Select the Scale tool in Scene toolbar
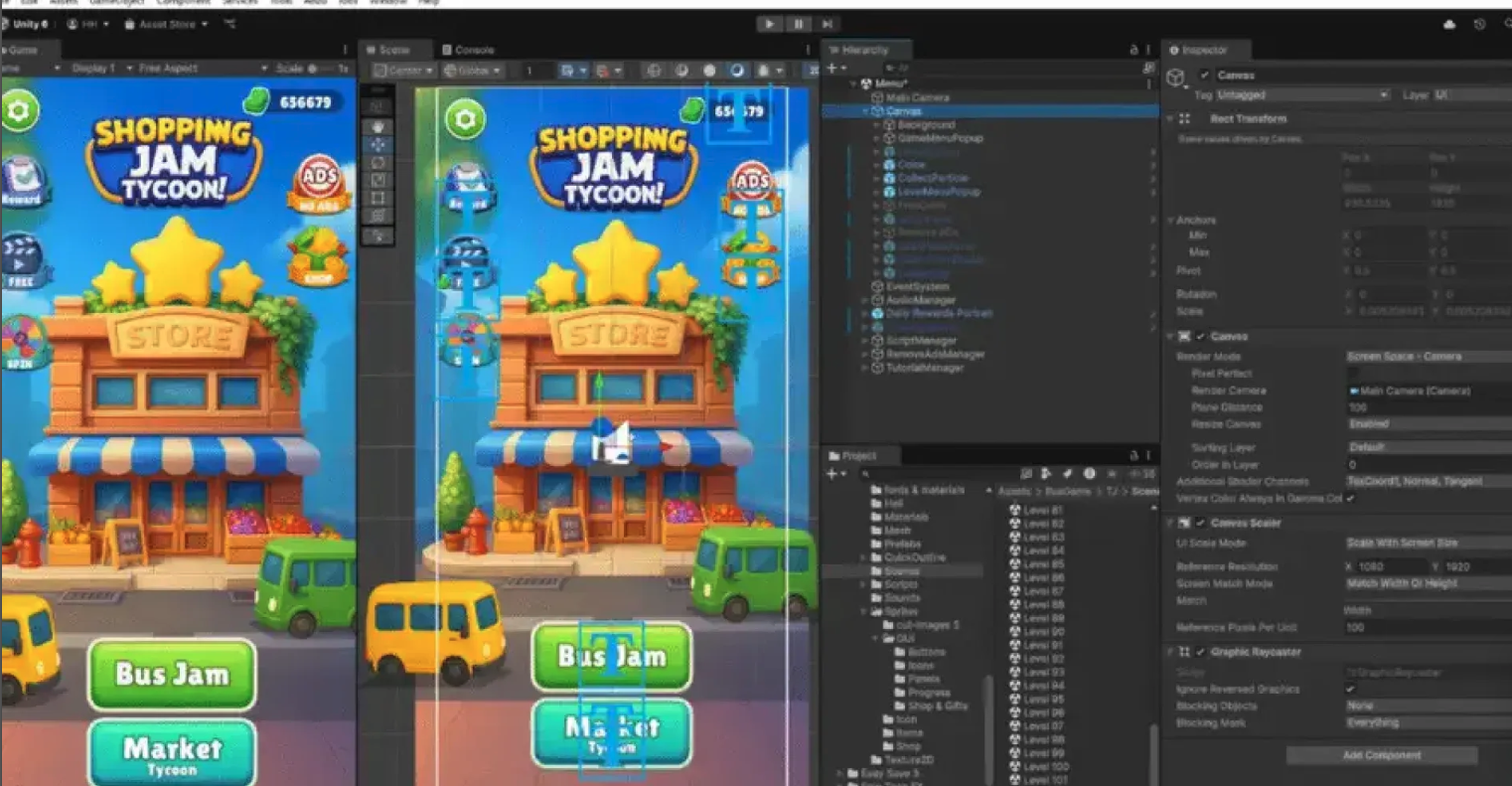Screen dimensions: 1512x786 click(378, 181)
